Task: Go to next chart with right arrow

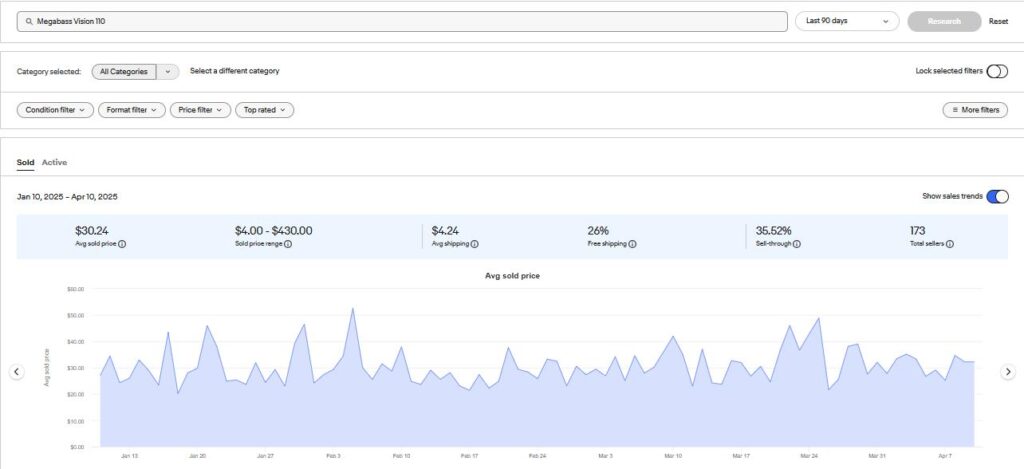Action: [1008, 372]
